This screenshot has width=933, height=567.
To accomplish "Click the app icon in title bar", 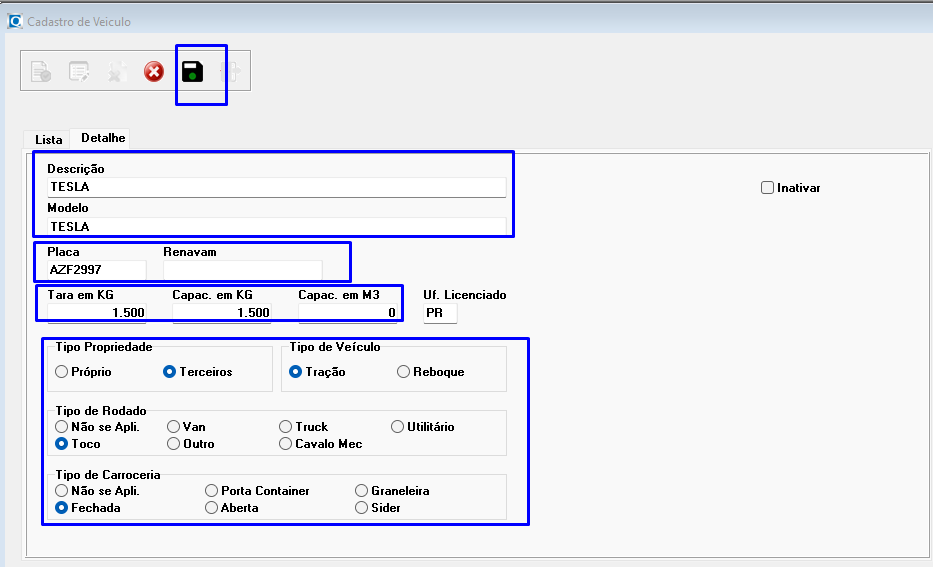I will pyautogui.click(x=14, y=21).
